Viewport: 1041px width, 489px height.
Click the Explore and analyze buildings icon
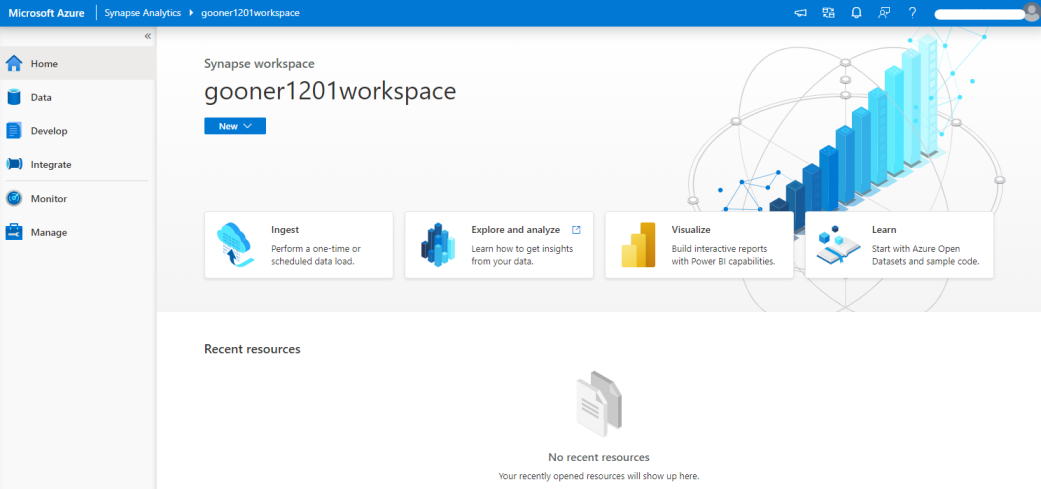(438, 244)
